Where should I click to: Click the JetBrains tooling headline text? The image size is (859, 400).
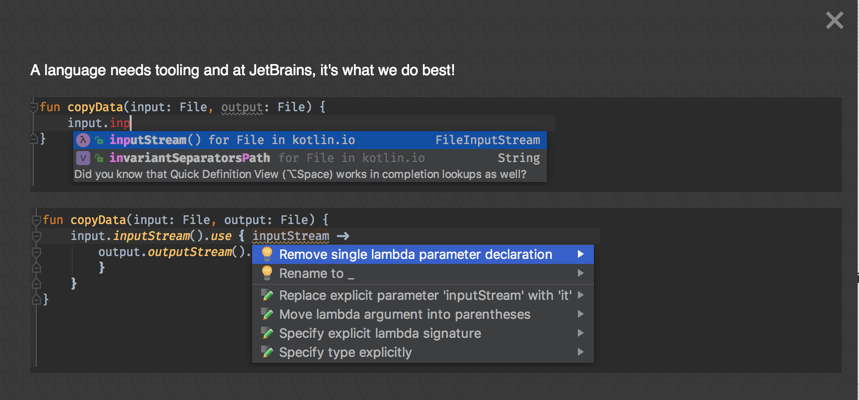[242, 71]
